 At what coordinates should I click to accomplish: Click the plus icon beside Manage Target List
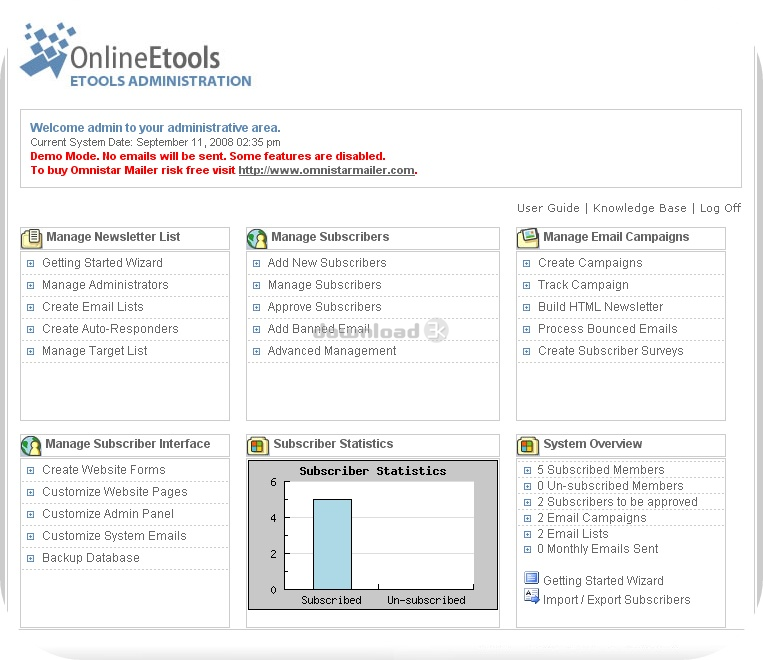click(31, 351)
